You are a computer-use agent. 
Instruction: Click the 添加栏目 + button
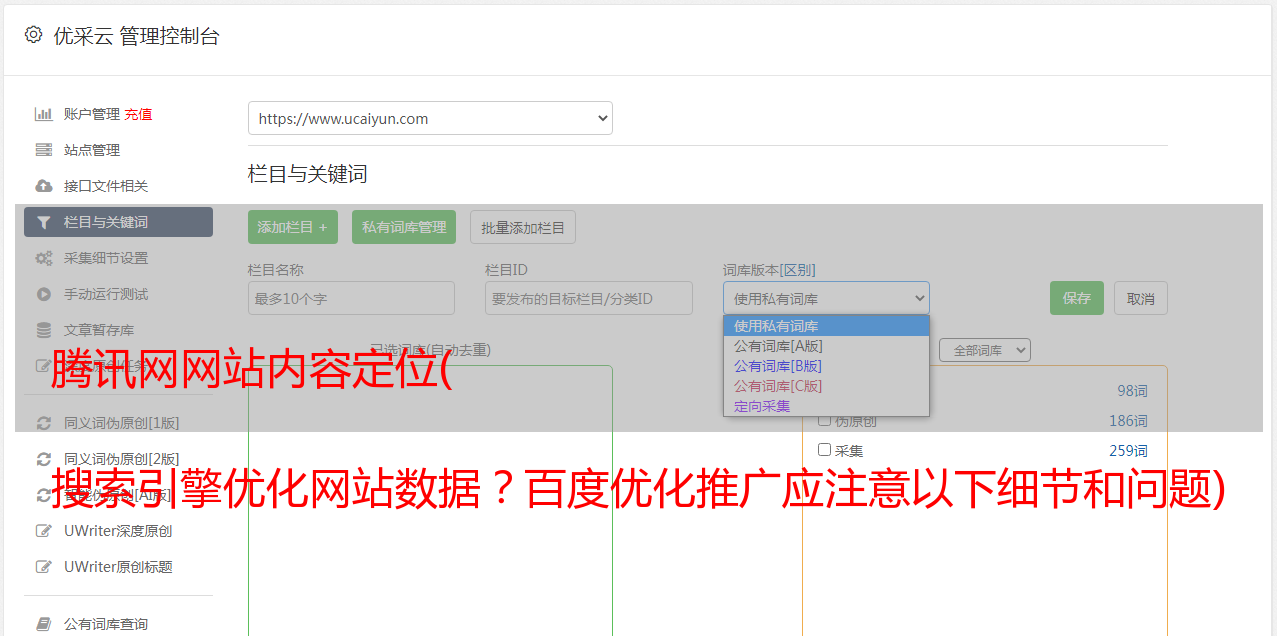[293, 227]
